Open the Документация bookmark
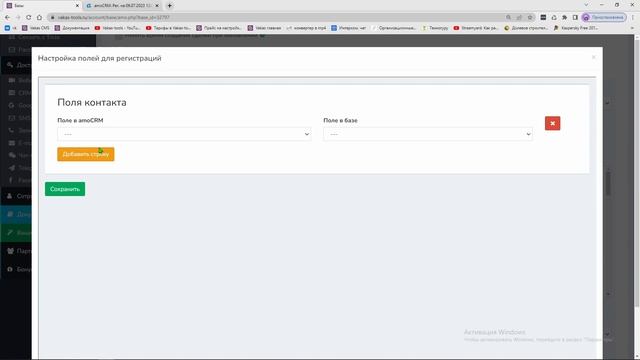 coord(72,28)
